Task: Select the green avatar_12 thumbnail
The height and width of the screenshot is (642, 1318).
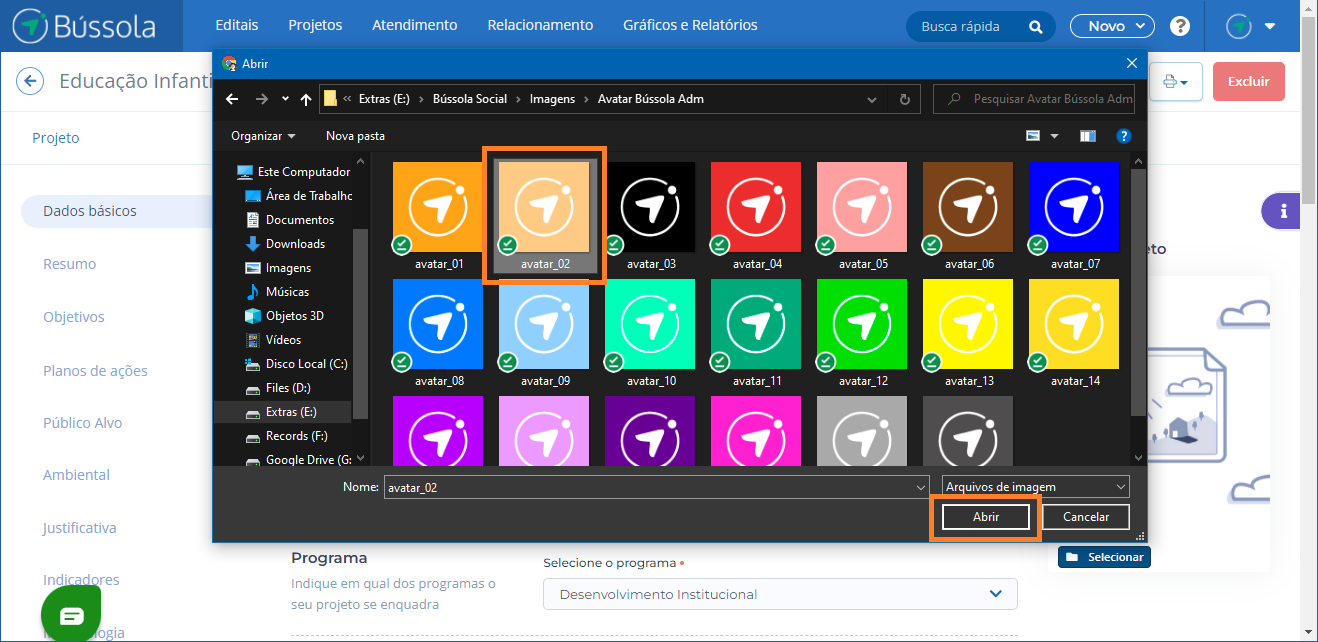Action: pos(862,324)
